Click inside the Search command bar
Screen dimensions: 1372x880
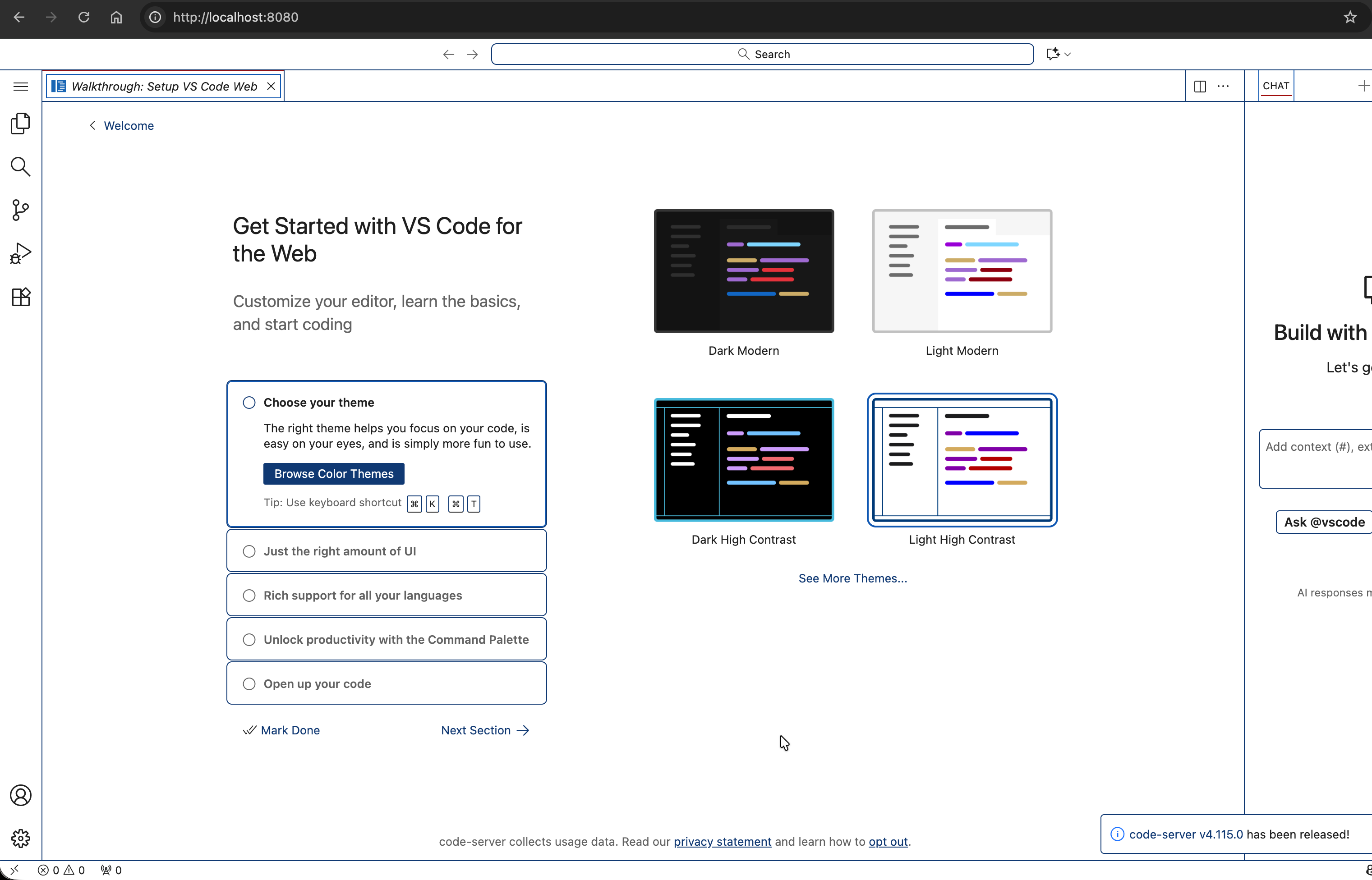tap(763, 54)
